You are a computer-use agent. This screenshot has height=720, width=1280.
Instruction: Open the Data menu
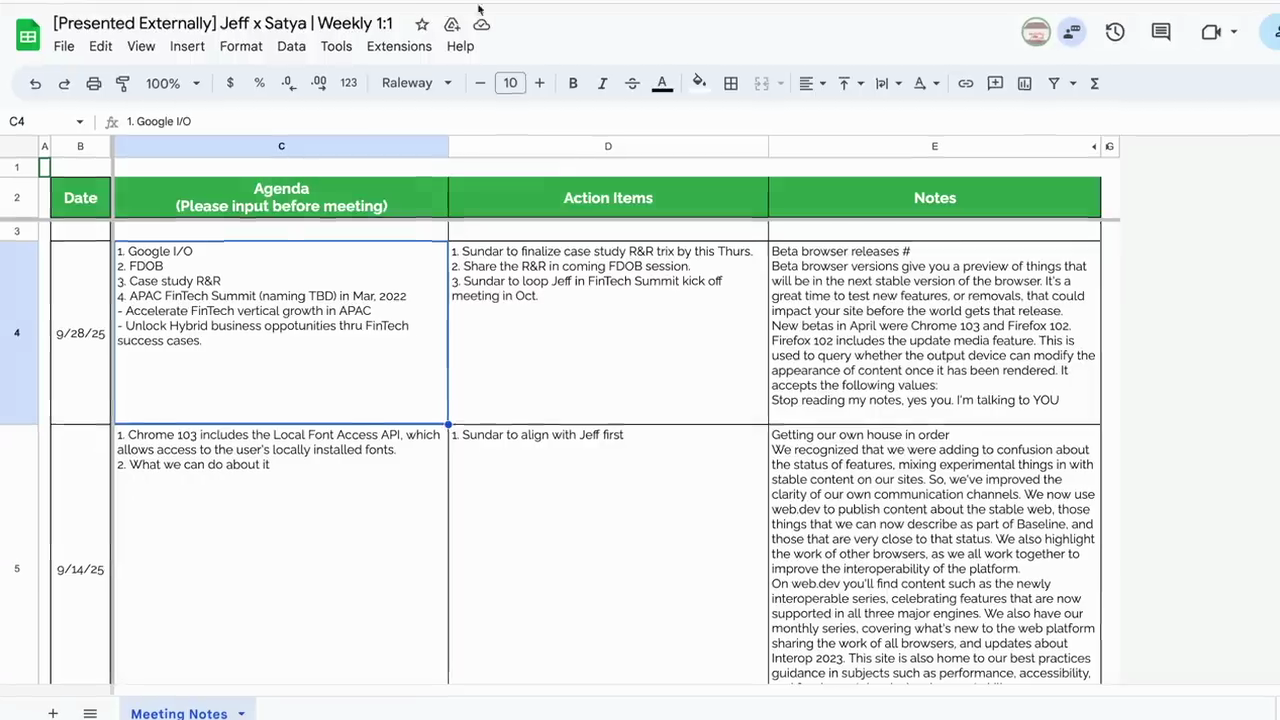pyautogui.click(x=291, y=46)
